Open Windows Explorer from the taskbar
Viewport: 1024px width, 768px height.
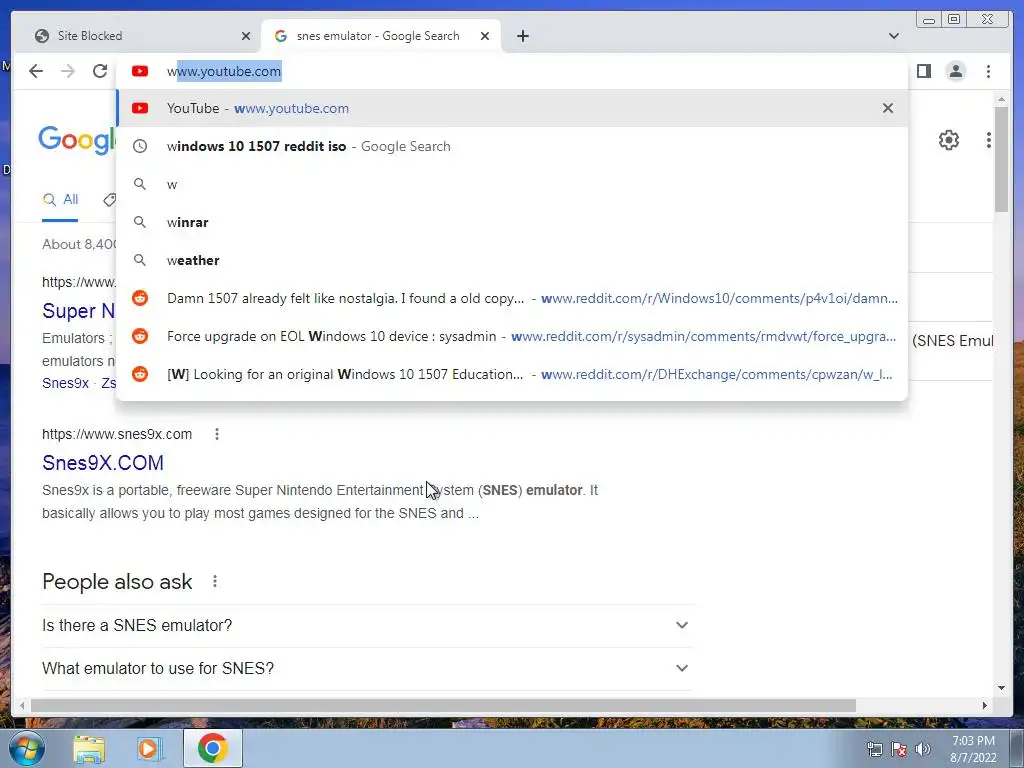pyautogui.click(x=89, y=748)
